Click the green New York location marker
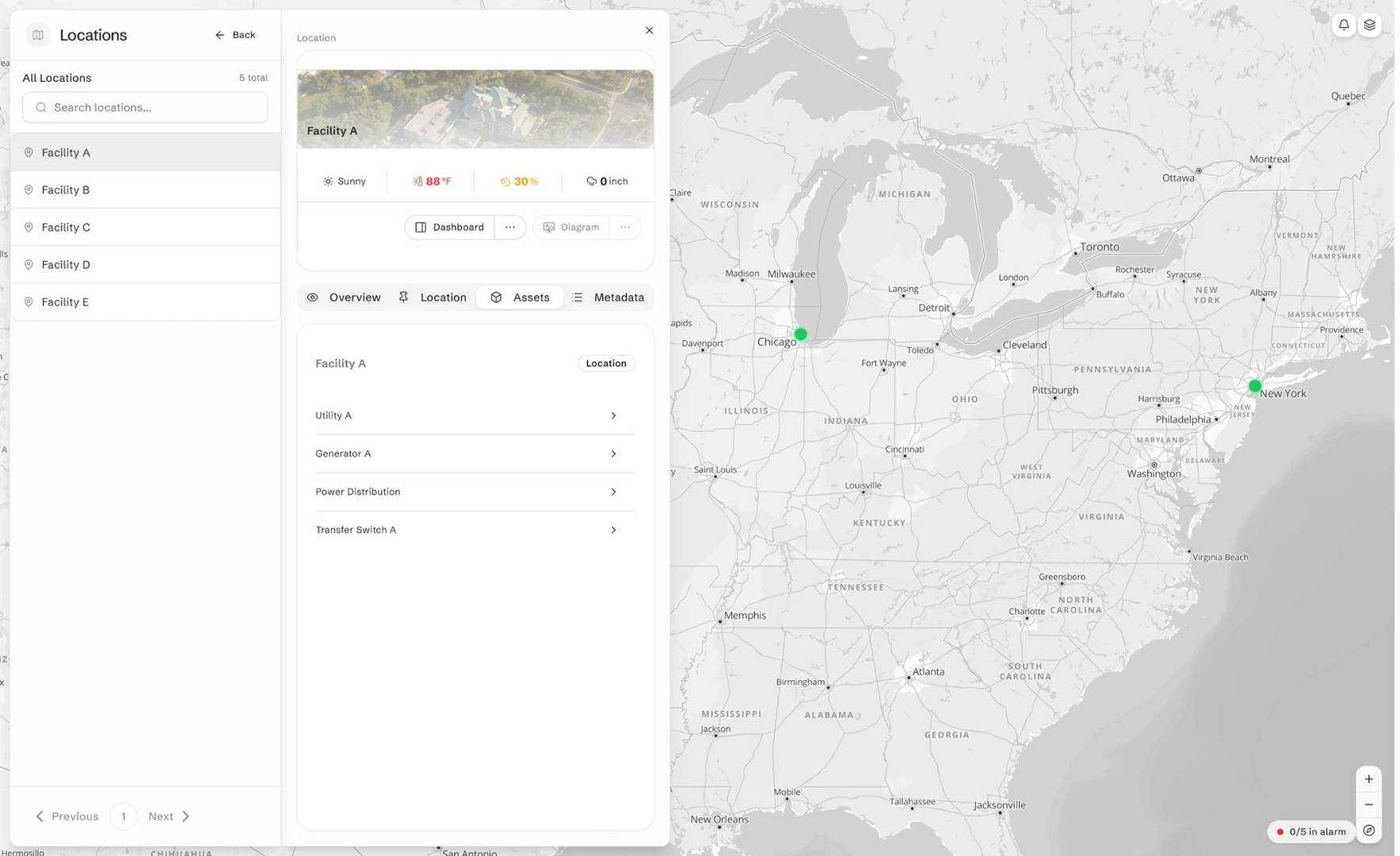This screenshot has width=1400, height=856. click(x=1255, y=386)
